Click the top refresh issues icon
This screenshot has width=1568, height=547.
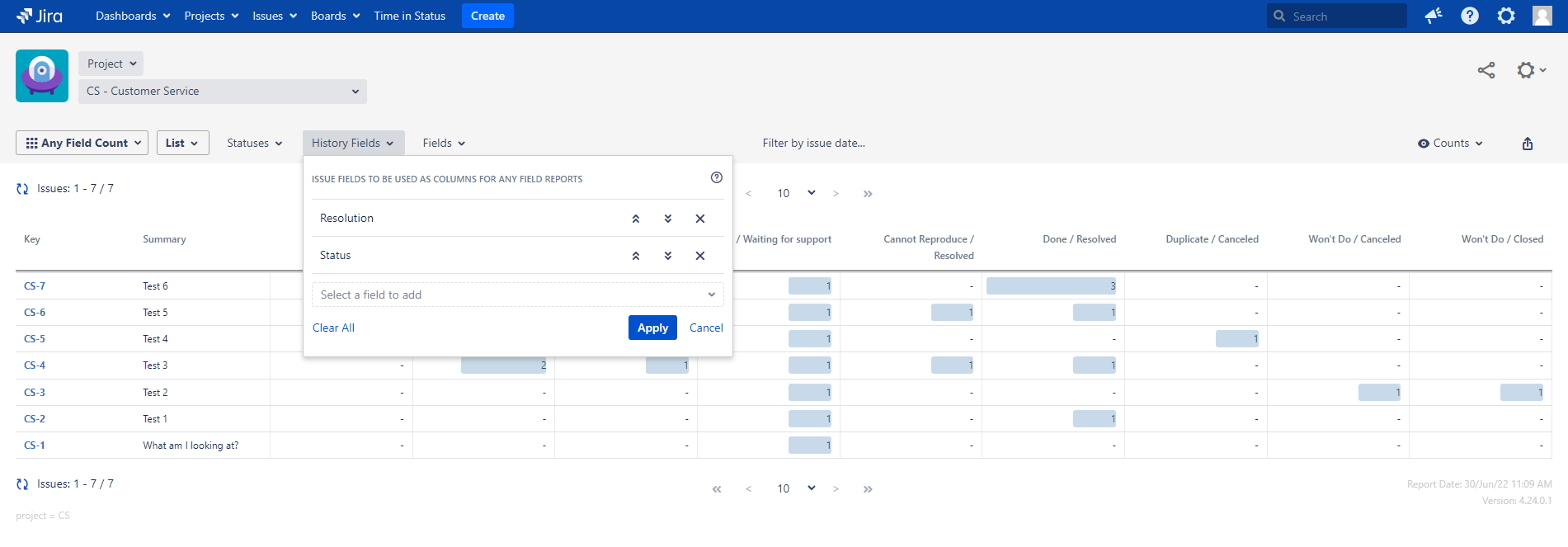coord(22,189)
